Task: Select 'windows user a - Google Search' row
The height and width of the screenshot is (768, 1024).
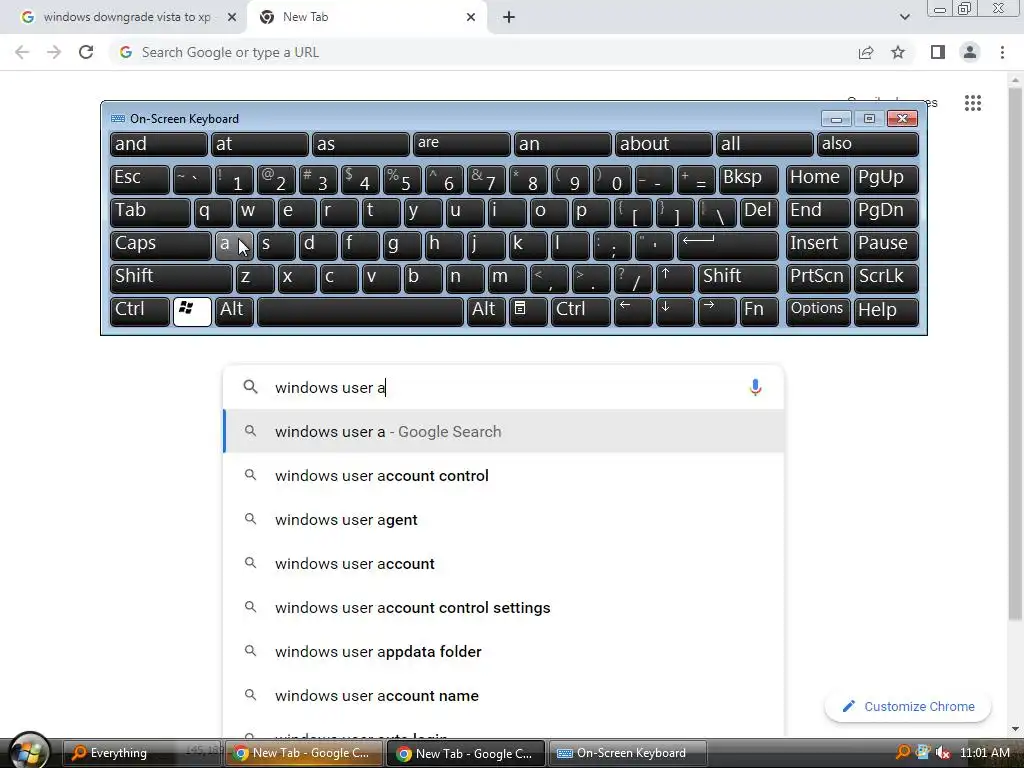Action: click(x=504, y=431)
